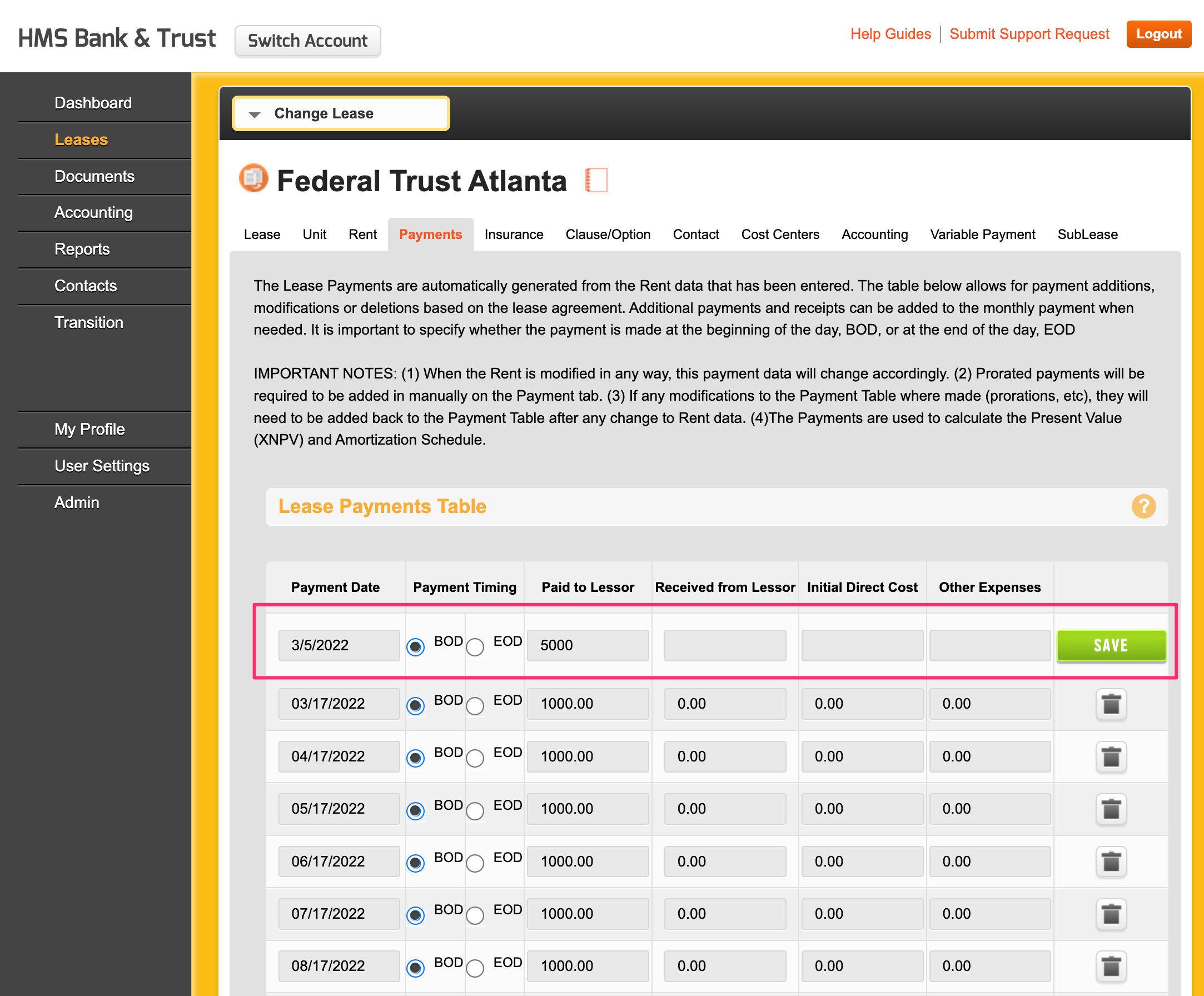
Task: Open the Help Guides link
Action: (890, 34)
